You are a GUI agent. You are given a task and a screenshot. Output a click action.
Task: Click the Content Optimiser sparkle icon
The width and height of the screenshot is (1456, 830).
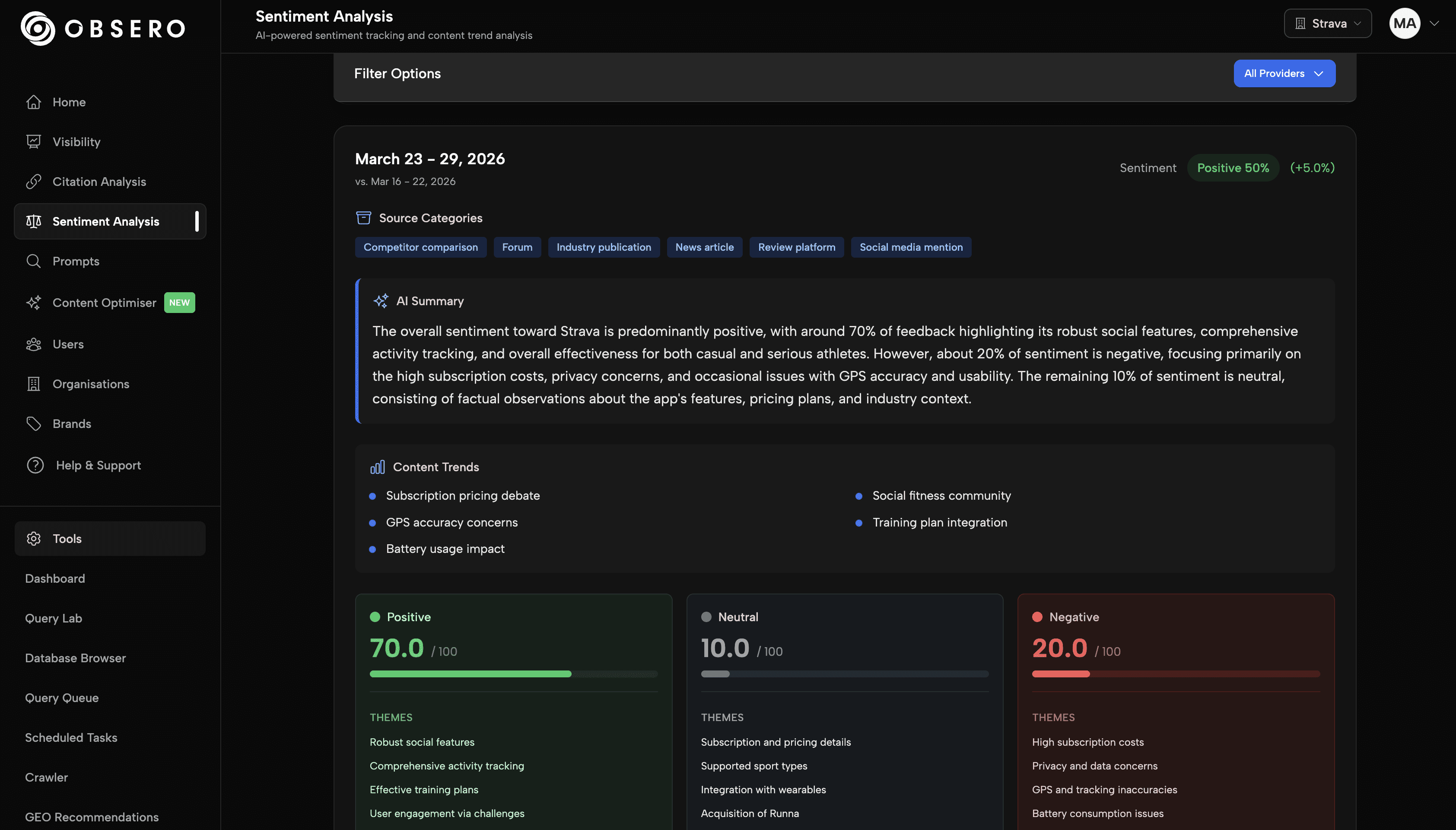[34, 303]
